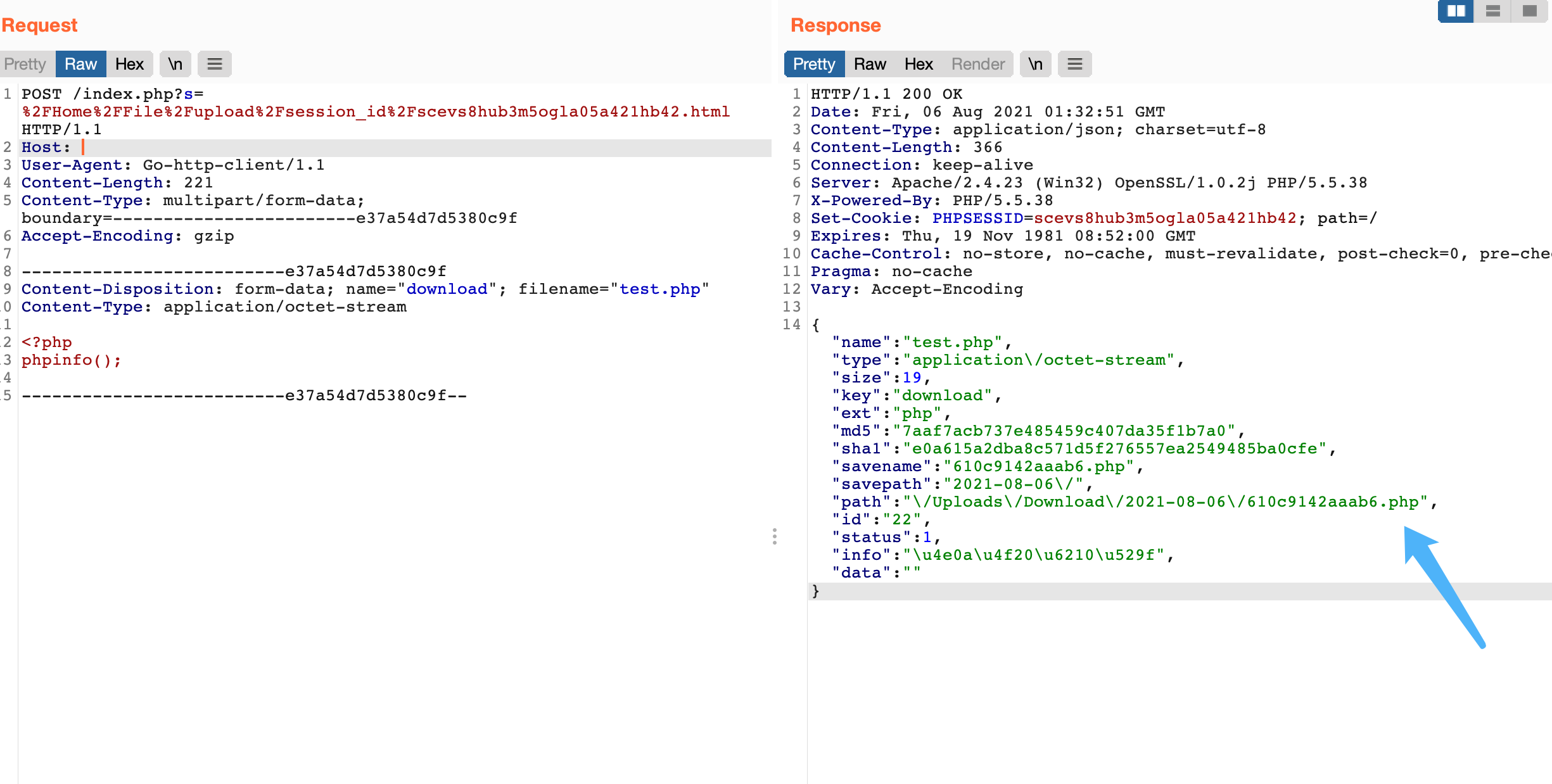Open the Request hamburger options menu
The height and width of the screenshot is (784, 1552).
pyautogui.click(x=215, y=64)
